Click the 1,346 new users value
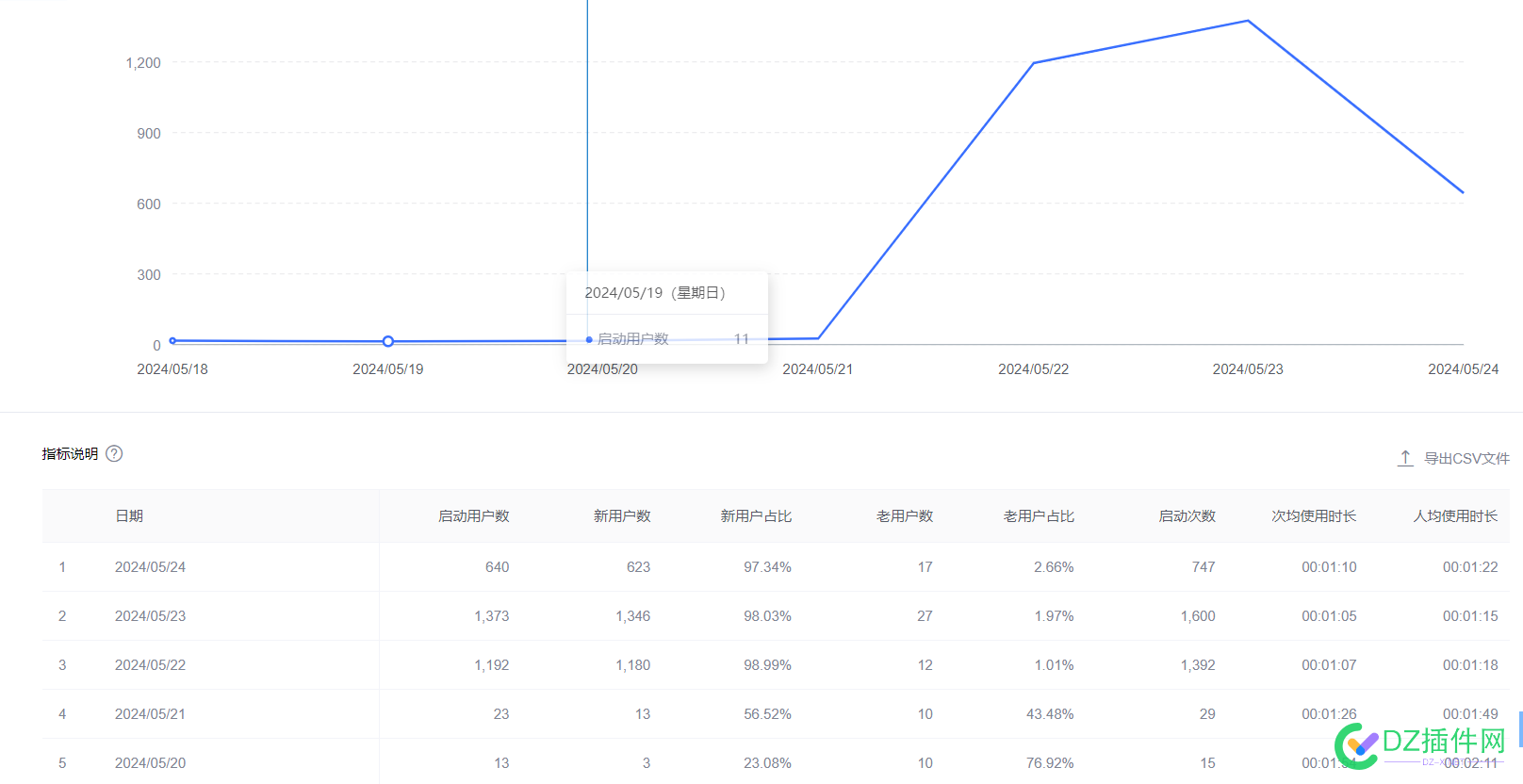The width and height of the screenshot is (1523, 784). point(632,615)
